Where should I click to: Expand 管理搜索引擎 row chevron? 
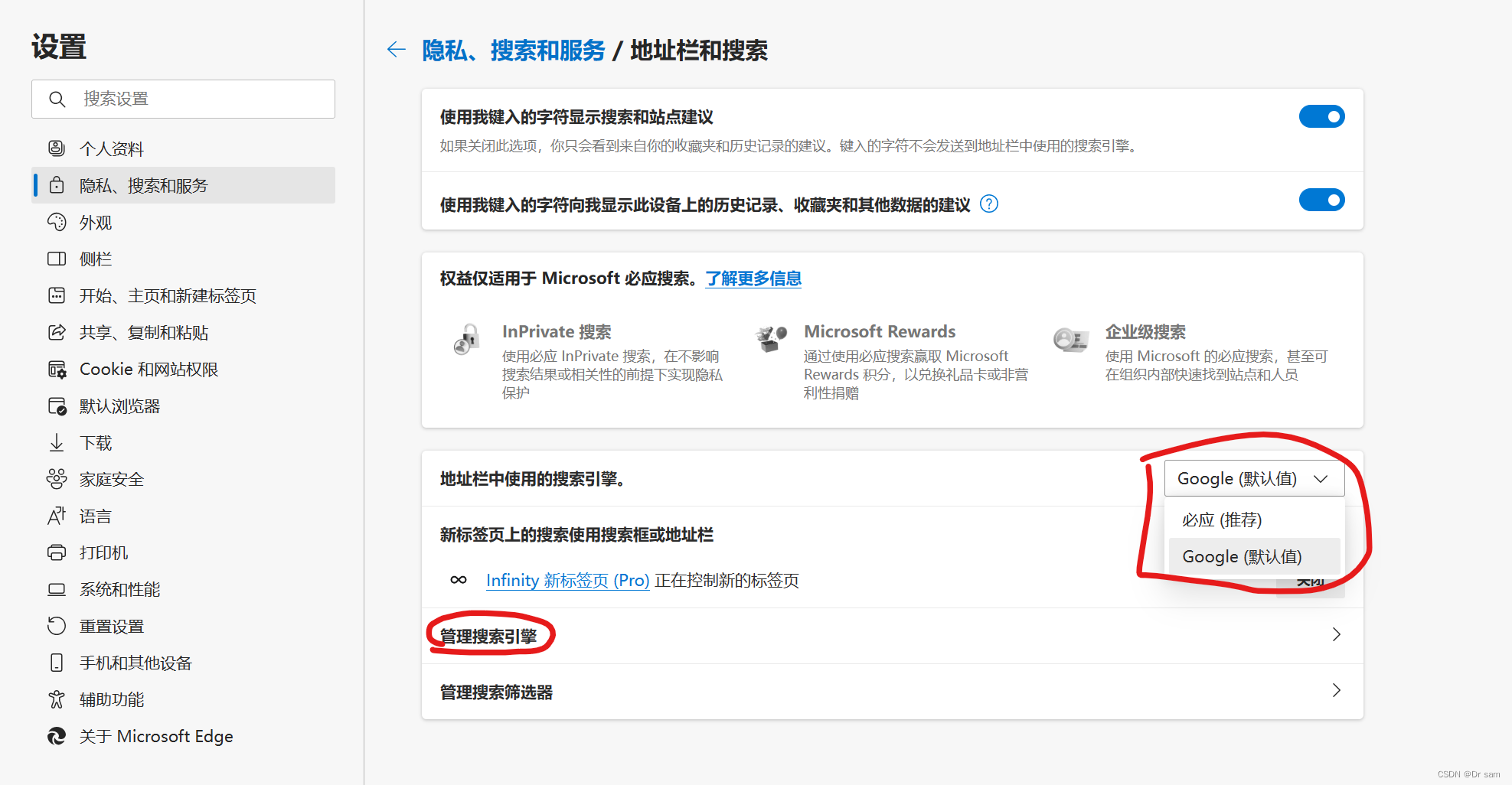[1336, 634]
